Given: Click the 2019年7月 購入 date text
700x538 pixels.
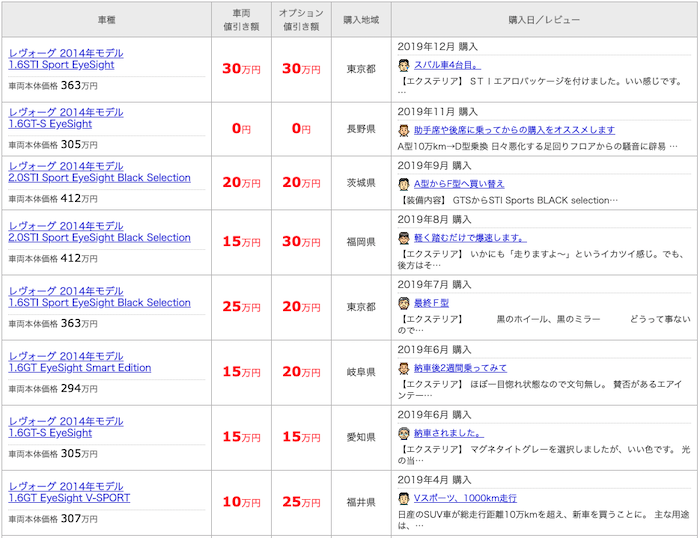Looking at the screenshot, I should [434, 285].
